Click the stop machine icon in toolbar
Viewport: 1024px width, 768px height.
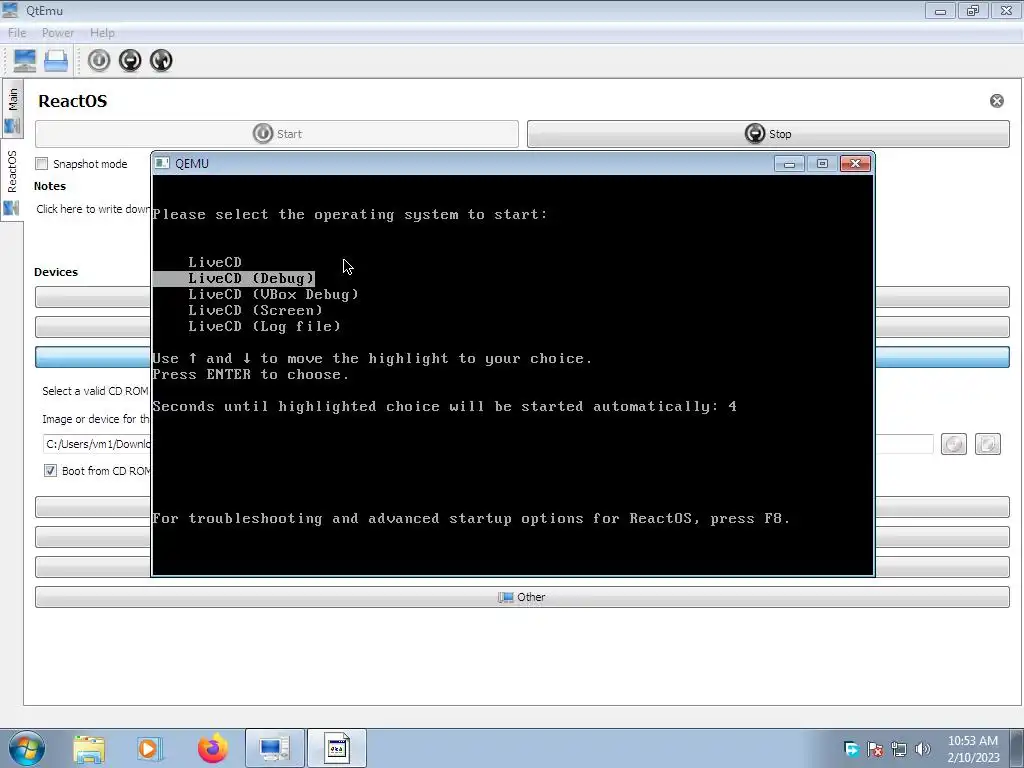130,61
